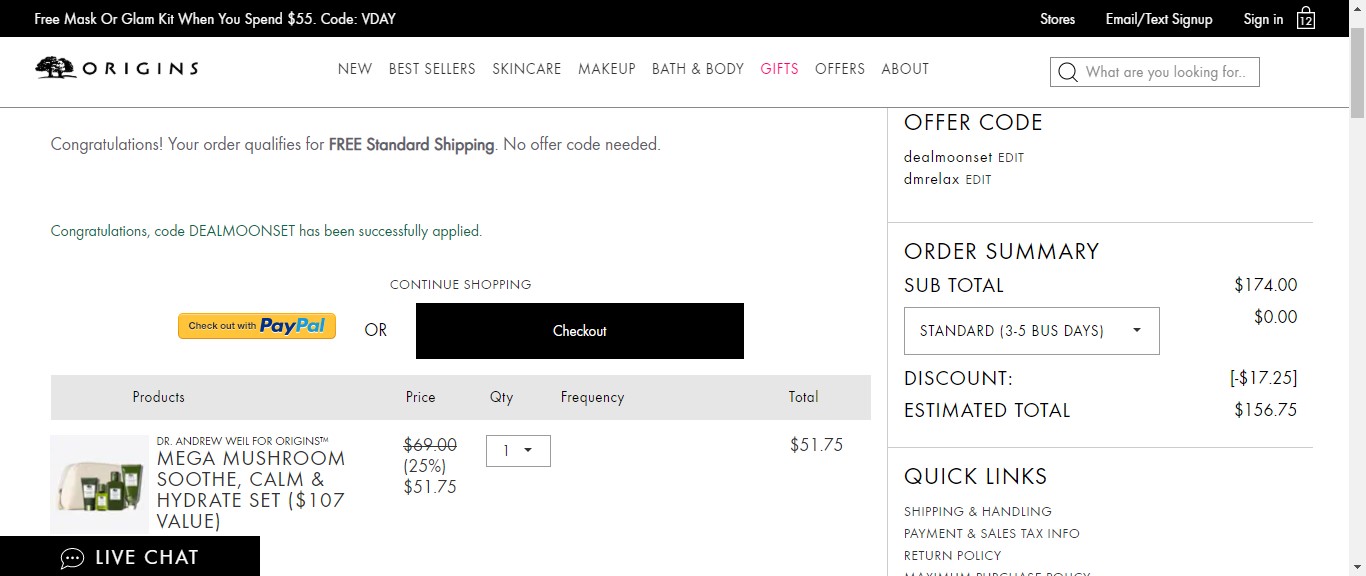Open the shopping bag icon
Screen dimensions: 1366x576
coord(1306,18)
